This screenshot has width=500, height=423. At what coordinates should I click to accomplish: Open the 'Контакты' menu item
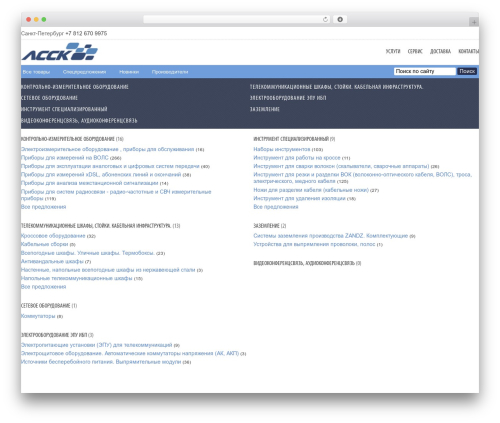468,51
